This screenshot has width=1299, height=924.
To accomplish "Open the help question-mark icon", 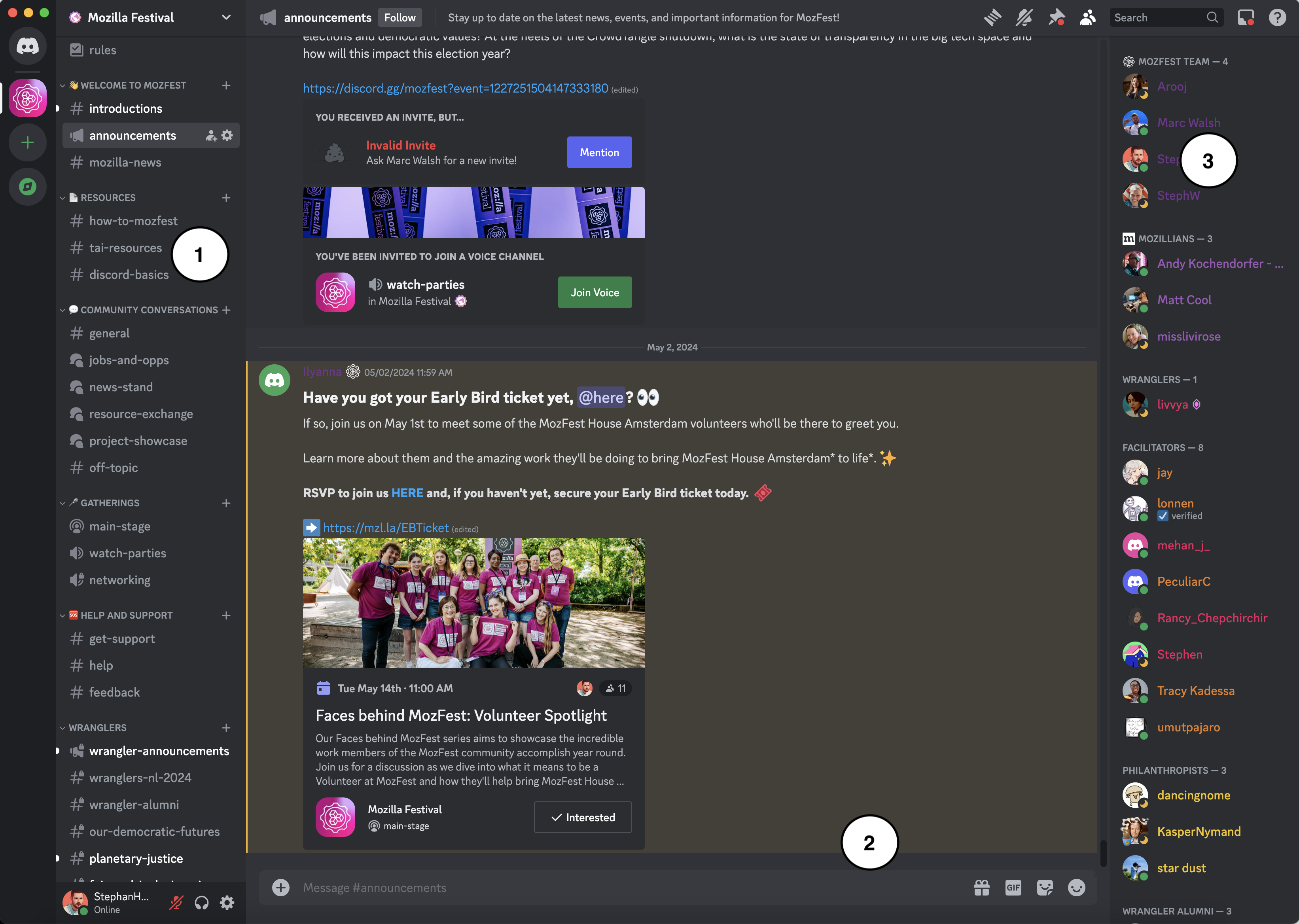I will (x=1277, y=18).
